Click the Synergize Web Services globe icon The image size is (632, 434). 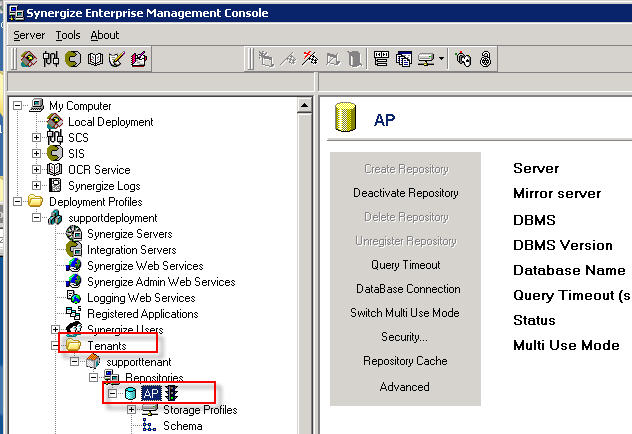74,266
